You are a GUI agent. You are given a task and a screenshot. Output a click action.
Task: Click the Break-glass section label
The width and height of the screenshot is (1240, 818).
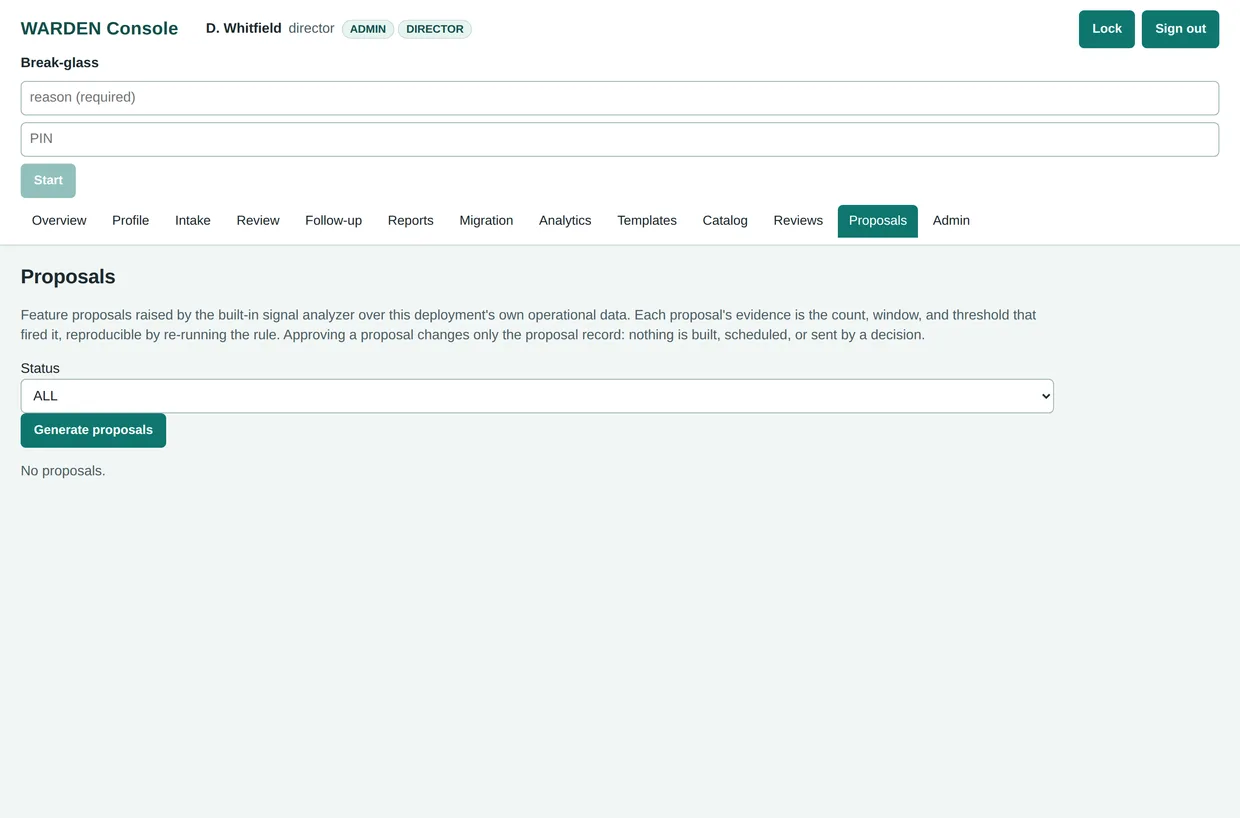[60, 63]
